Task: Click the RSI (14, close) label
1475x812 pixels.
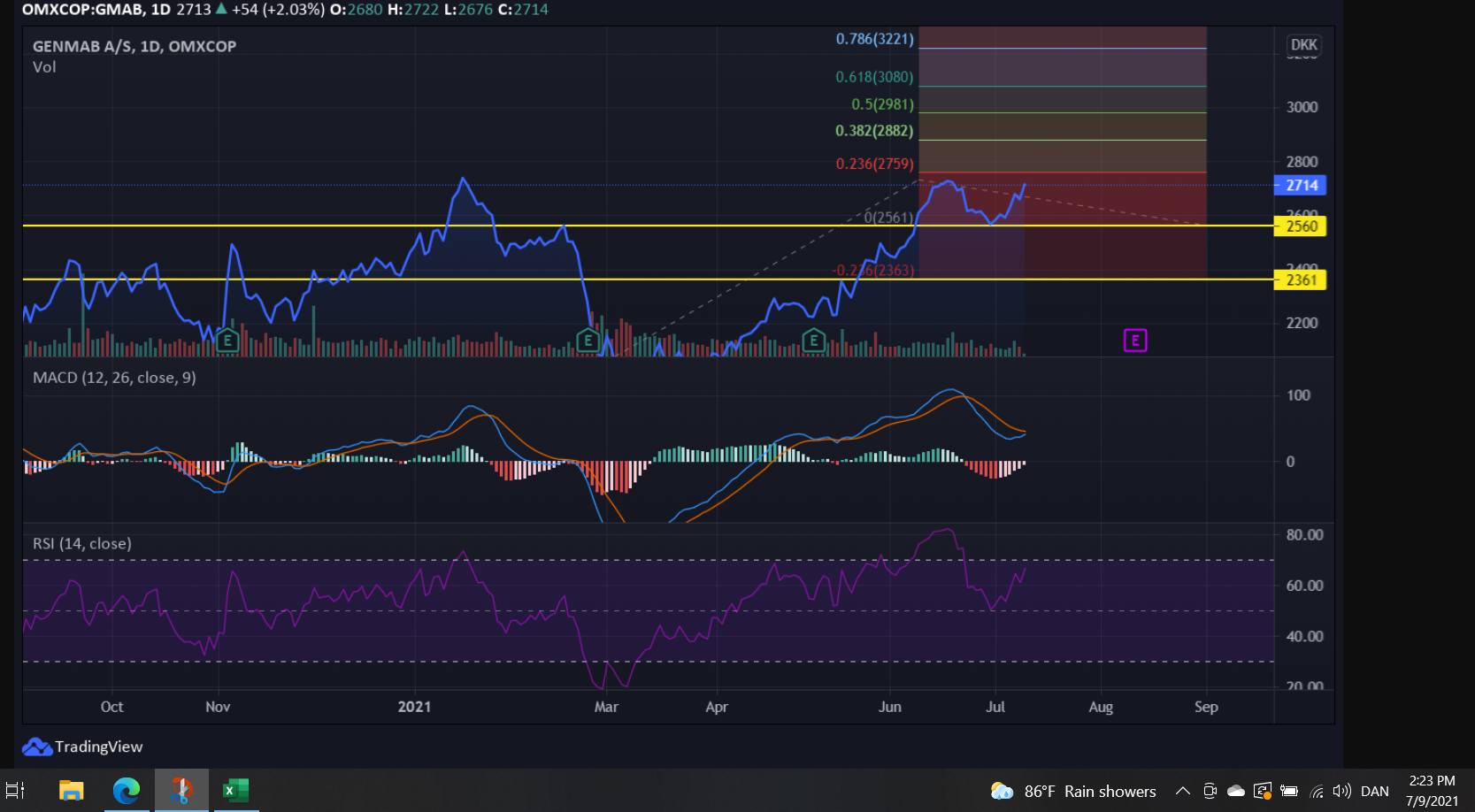Action: 82,544
